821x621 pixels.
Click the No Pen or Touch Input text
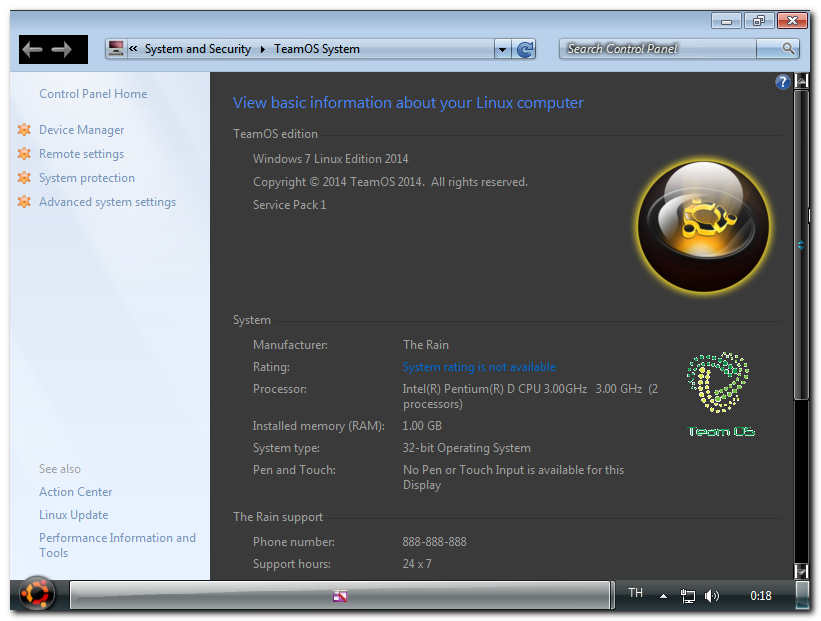click(513, 478)
